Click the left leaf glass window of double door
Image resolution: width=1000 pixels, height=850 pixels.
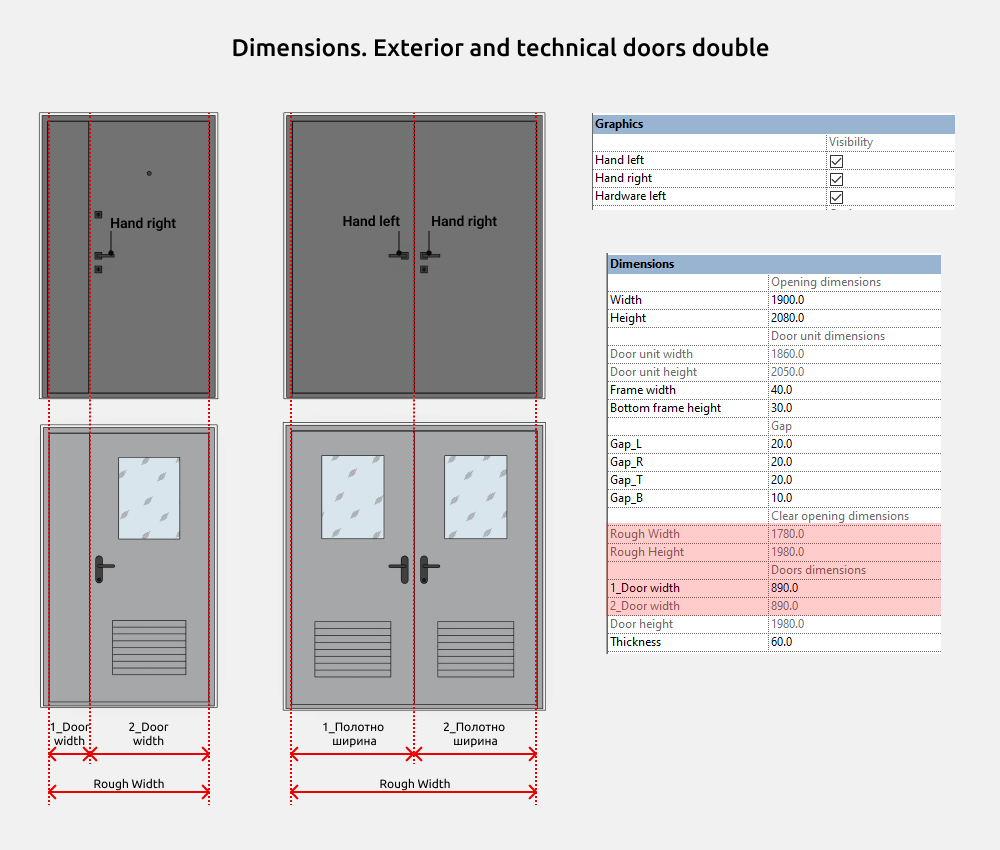[353, 497]
